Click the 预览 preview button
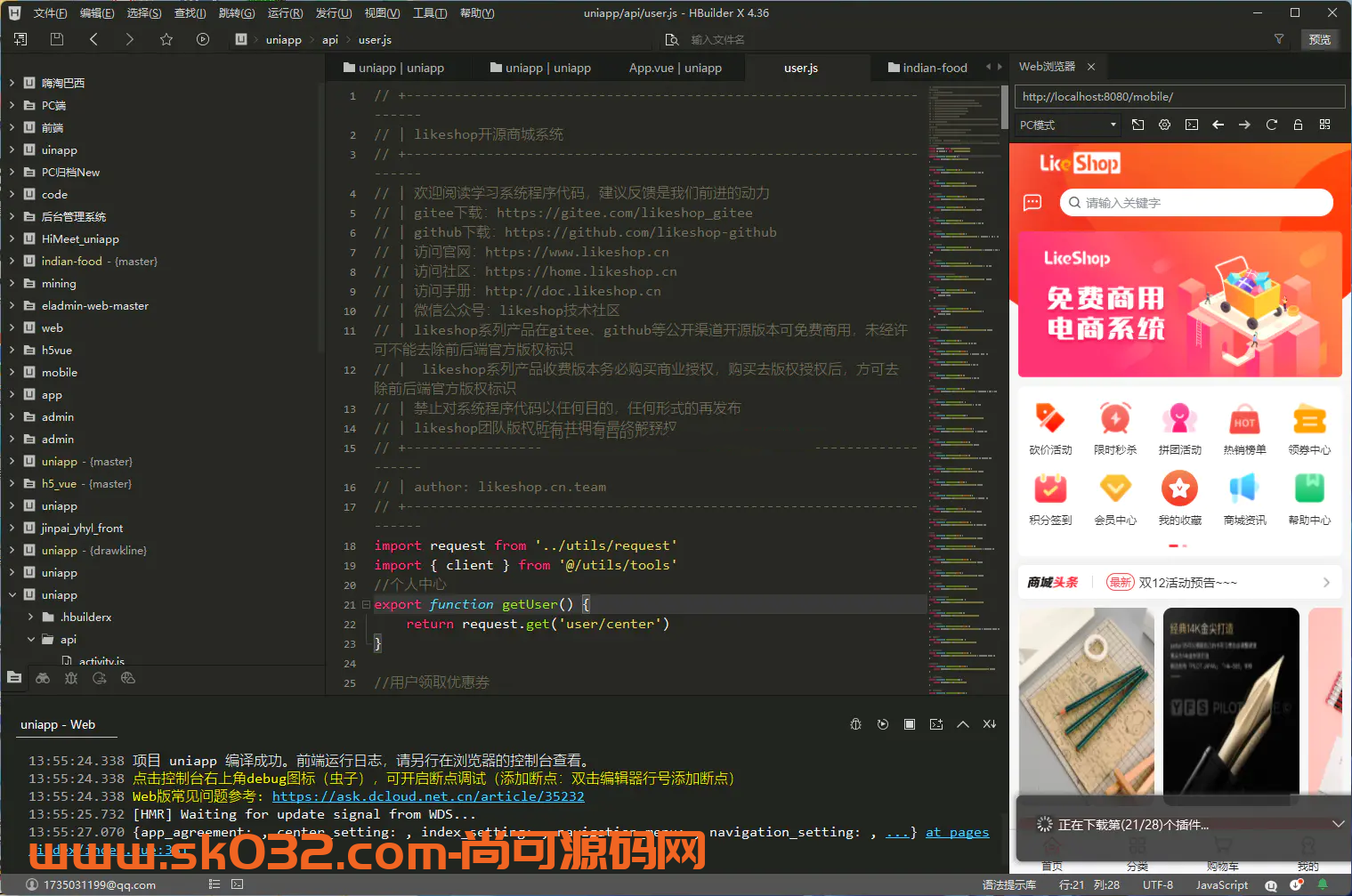This screenshot has width=1352, height=896. coord(1320,39)
